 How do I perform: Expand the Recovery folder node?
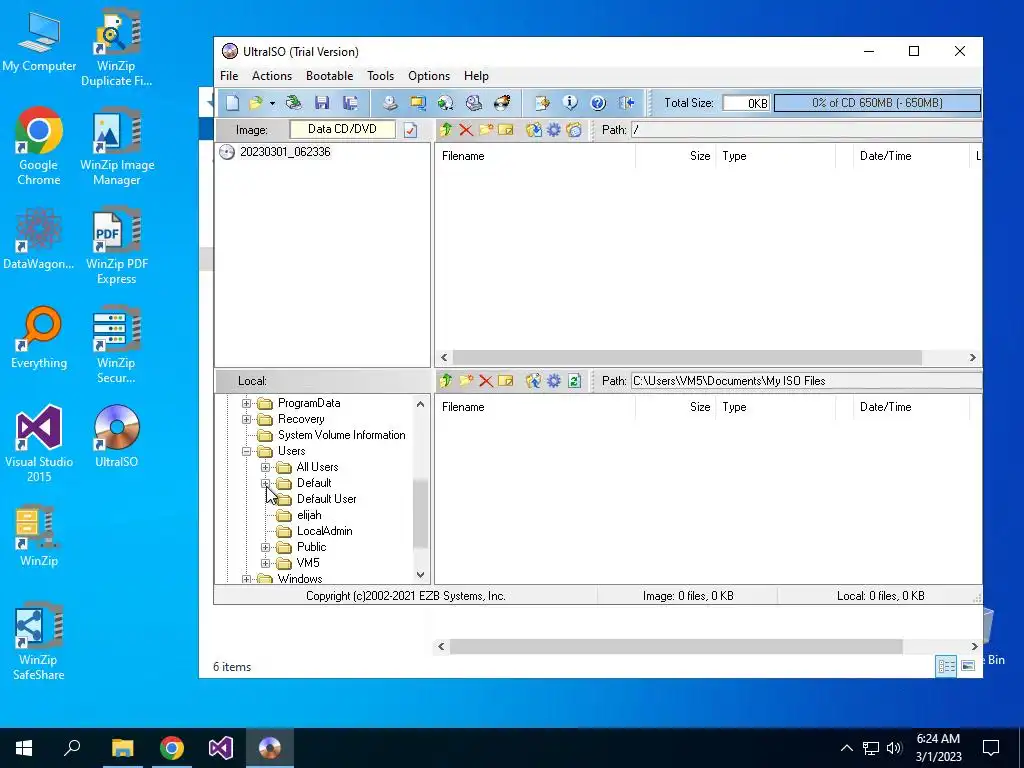246,419
